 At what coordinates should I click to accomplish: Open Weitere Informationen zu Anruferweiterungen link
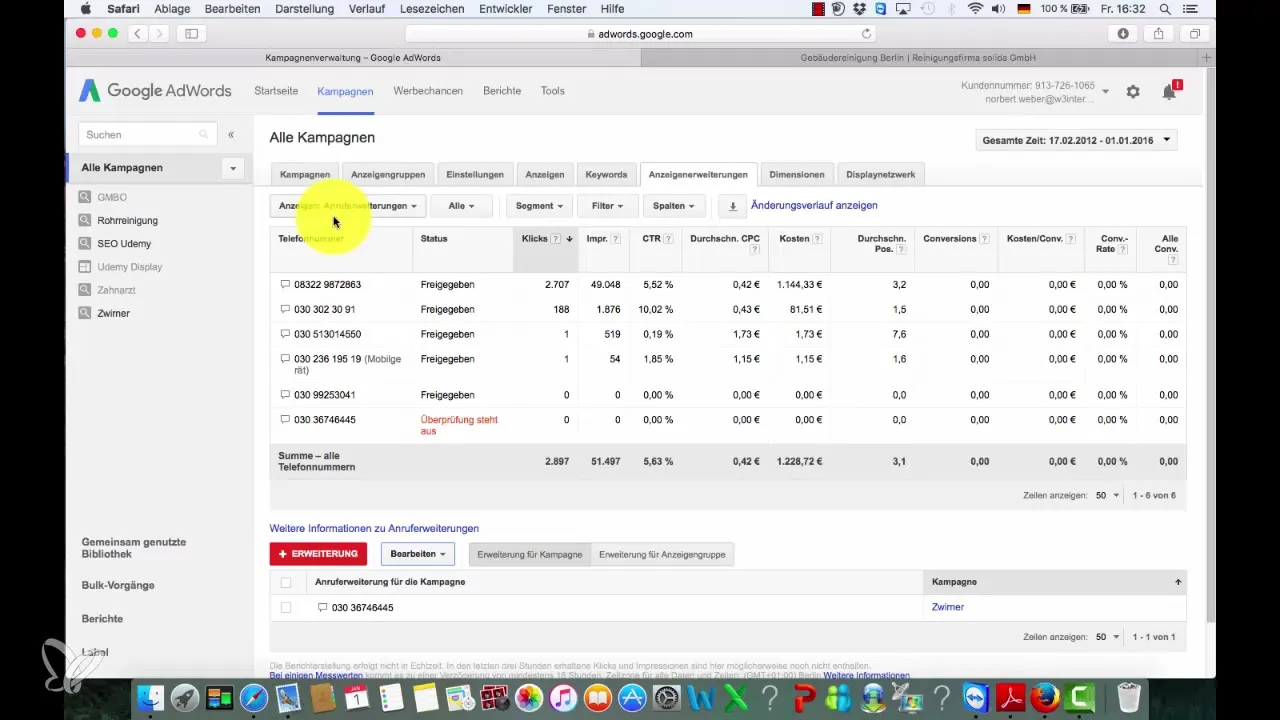[x=374, y=528]
